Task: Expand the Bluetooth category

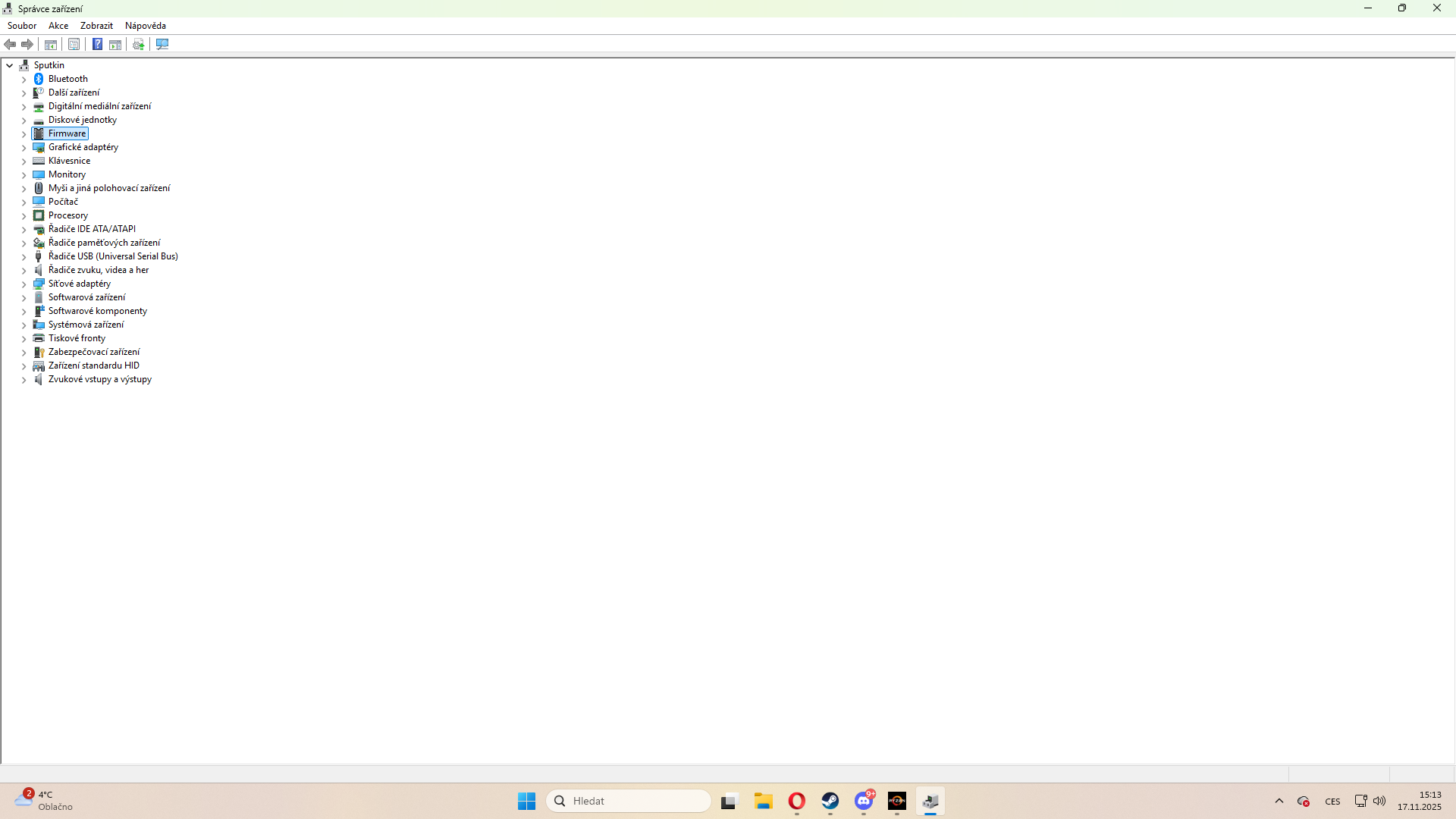Action: pos(24,80)
